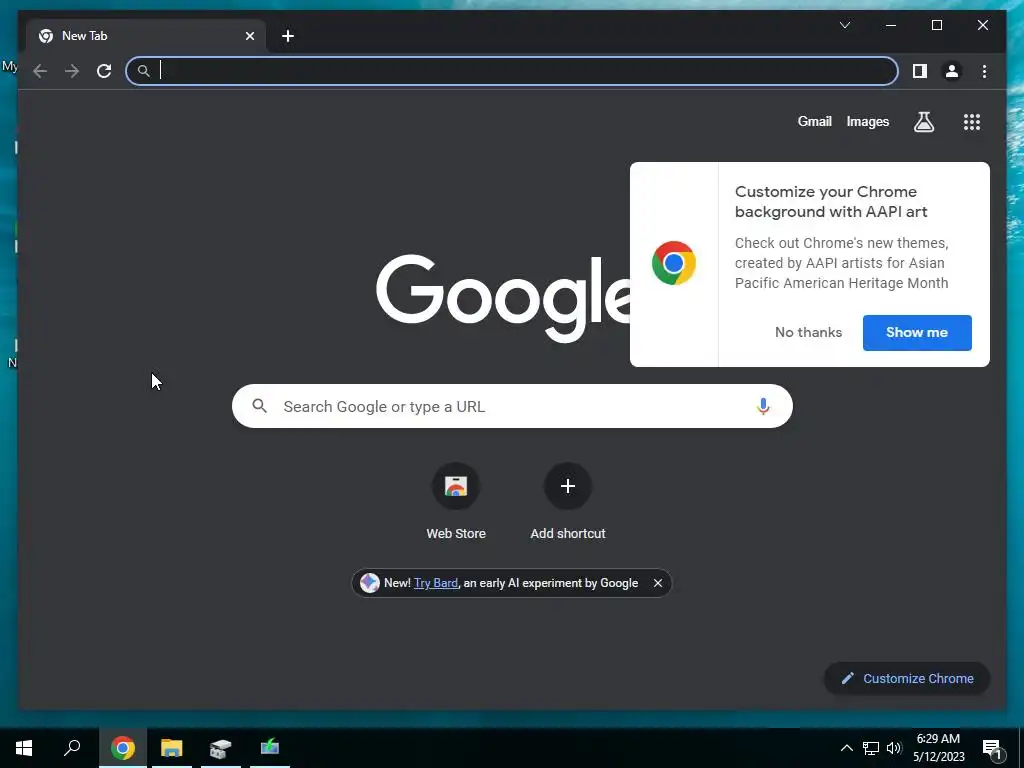Select the New Tab tab
Screen dimensions: 1024x768
pos(146,36)
